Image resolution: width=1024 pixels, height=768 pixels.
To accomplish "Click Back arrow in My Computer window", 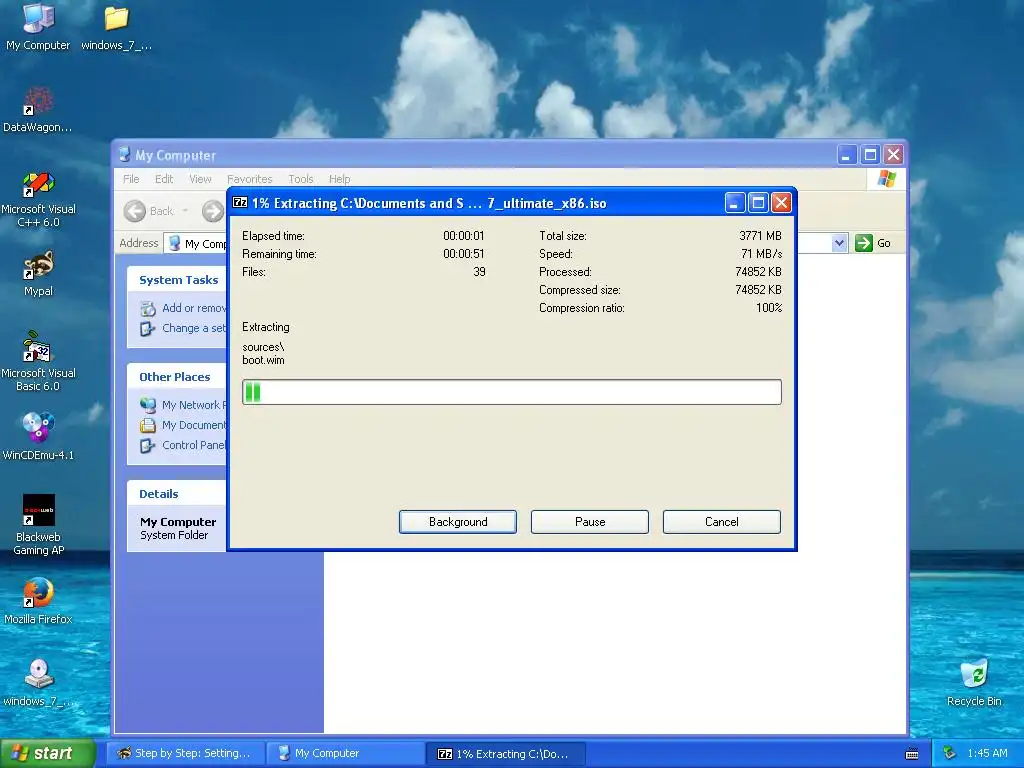I will click(135, 211).
